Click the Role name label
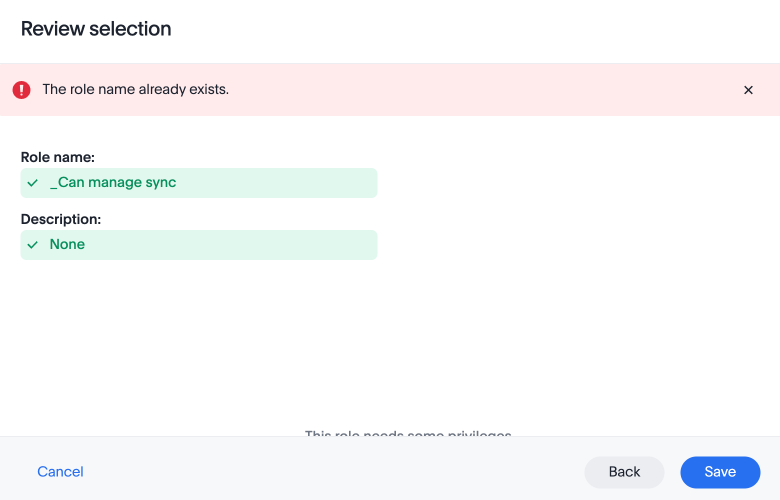780x500 pixels. (x=58, y=157)
